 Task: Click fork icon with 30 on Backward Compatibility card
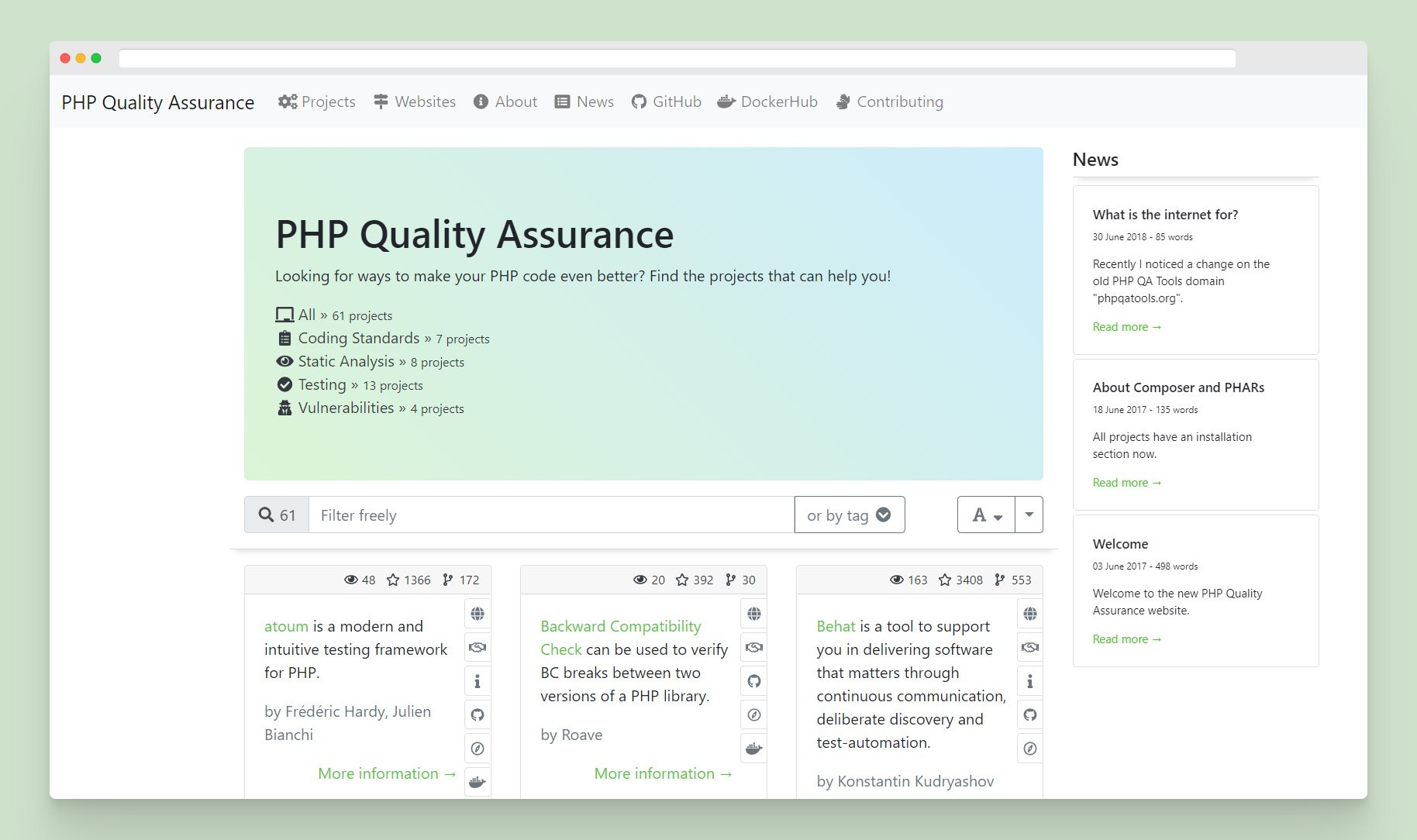coord(730,580)
